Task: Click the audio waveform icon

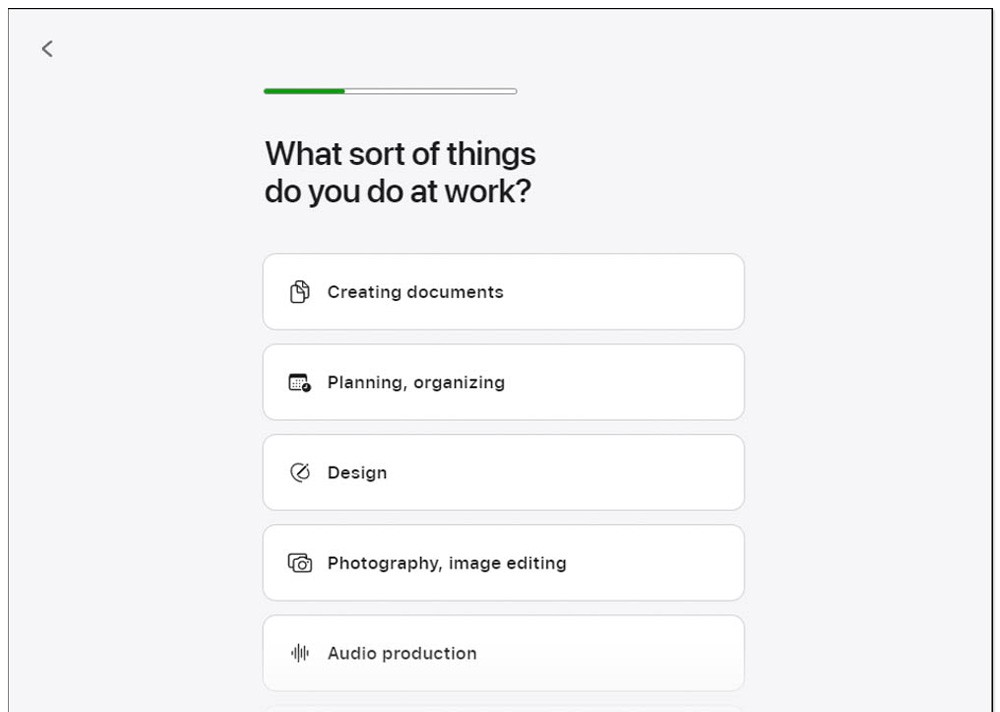Action: pos(300,653)
